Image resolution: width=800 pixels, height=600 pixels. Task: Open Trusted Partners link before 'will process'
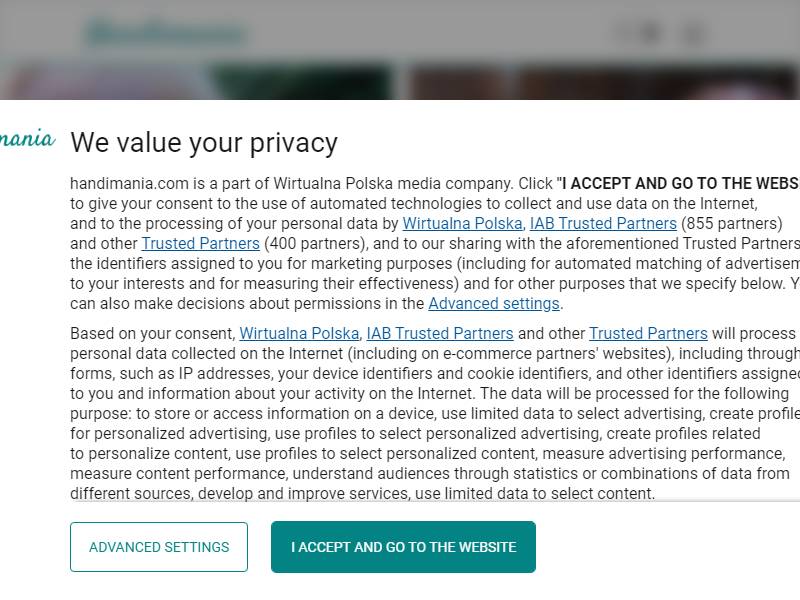click(x=648, y=333)
